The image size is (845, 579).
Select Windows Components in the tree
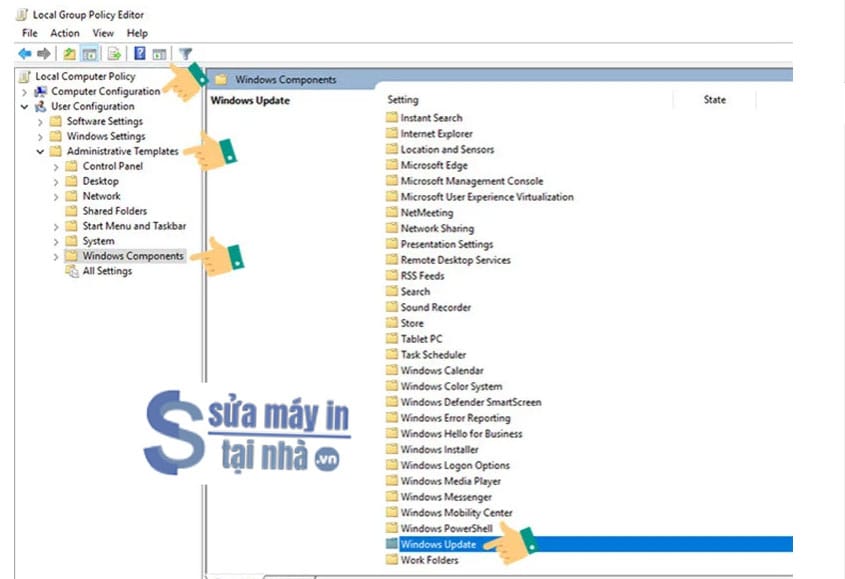(x=133, y=256)
